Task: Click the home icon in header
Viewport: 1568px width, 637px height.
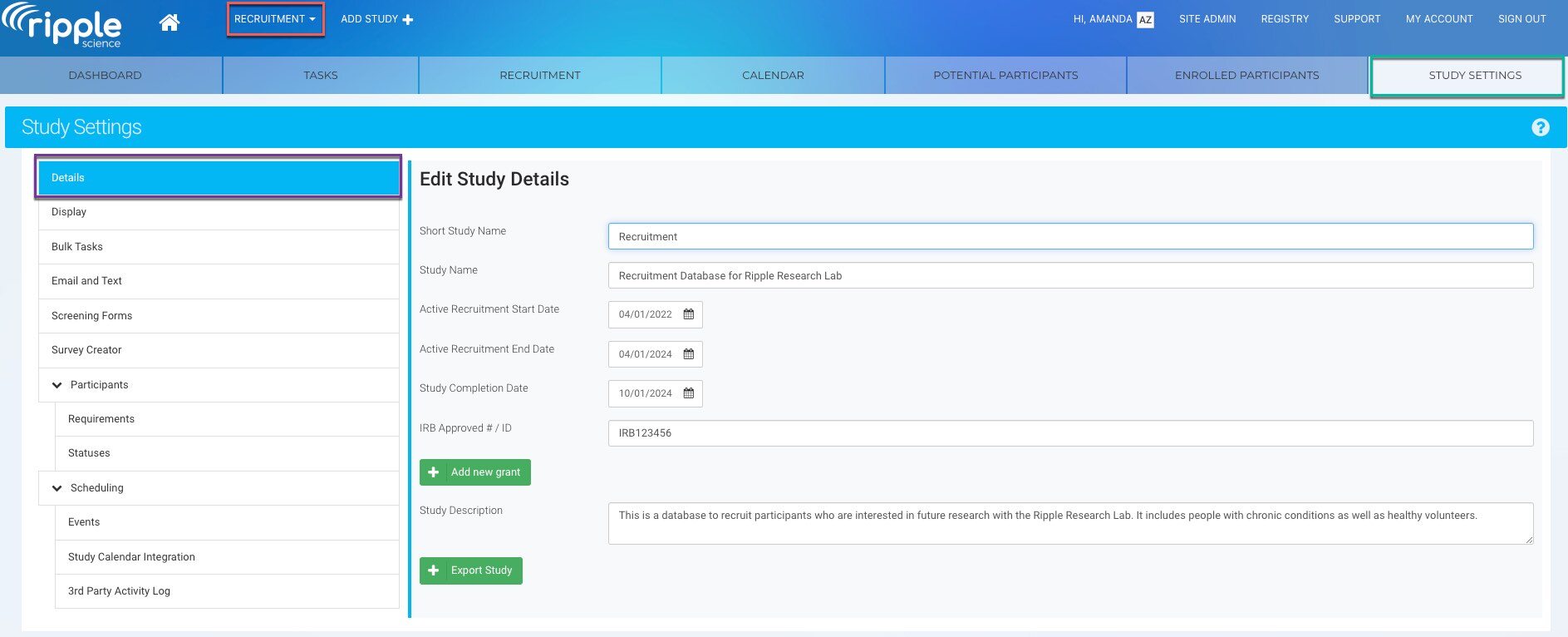Action: tap(170, 22)
